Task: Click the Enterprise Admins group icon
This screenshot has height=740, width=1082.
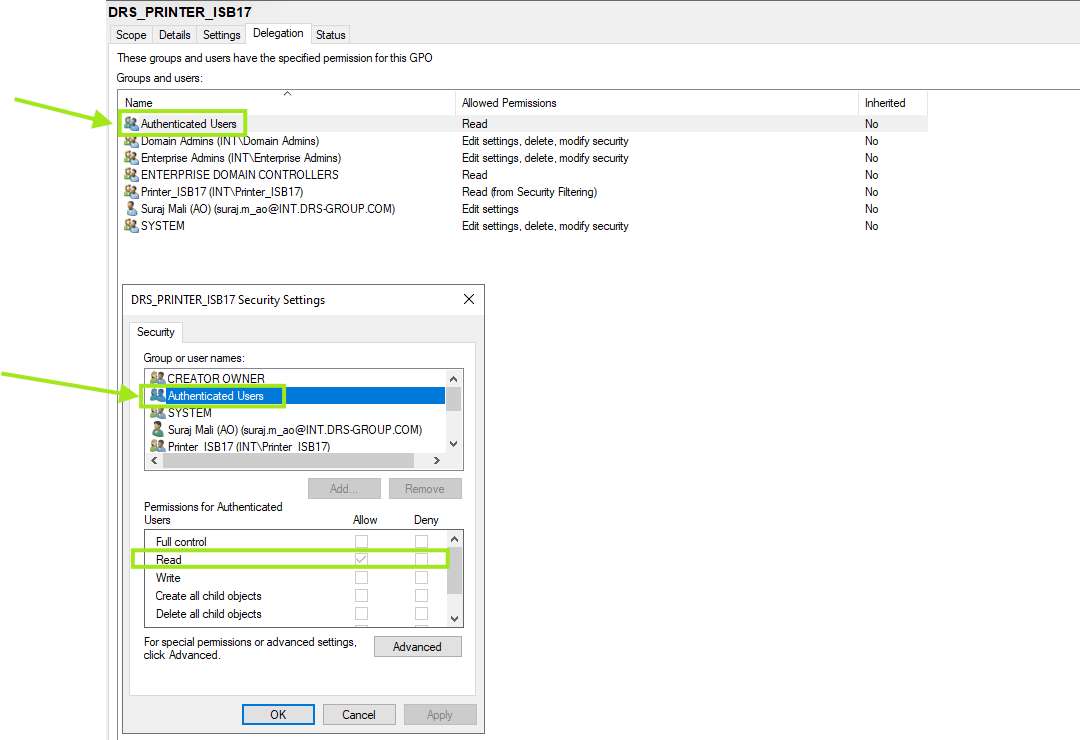Action: click(x=131, y=158)
